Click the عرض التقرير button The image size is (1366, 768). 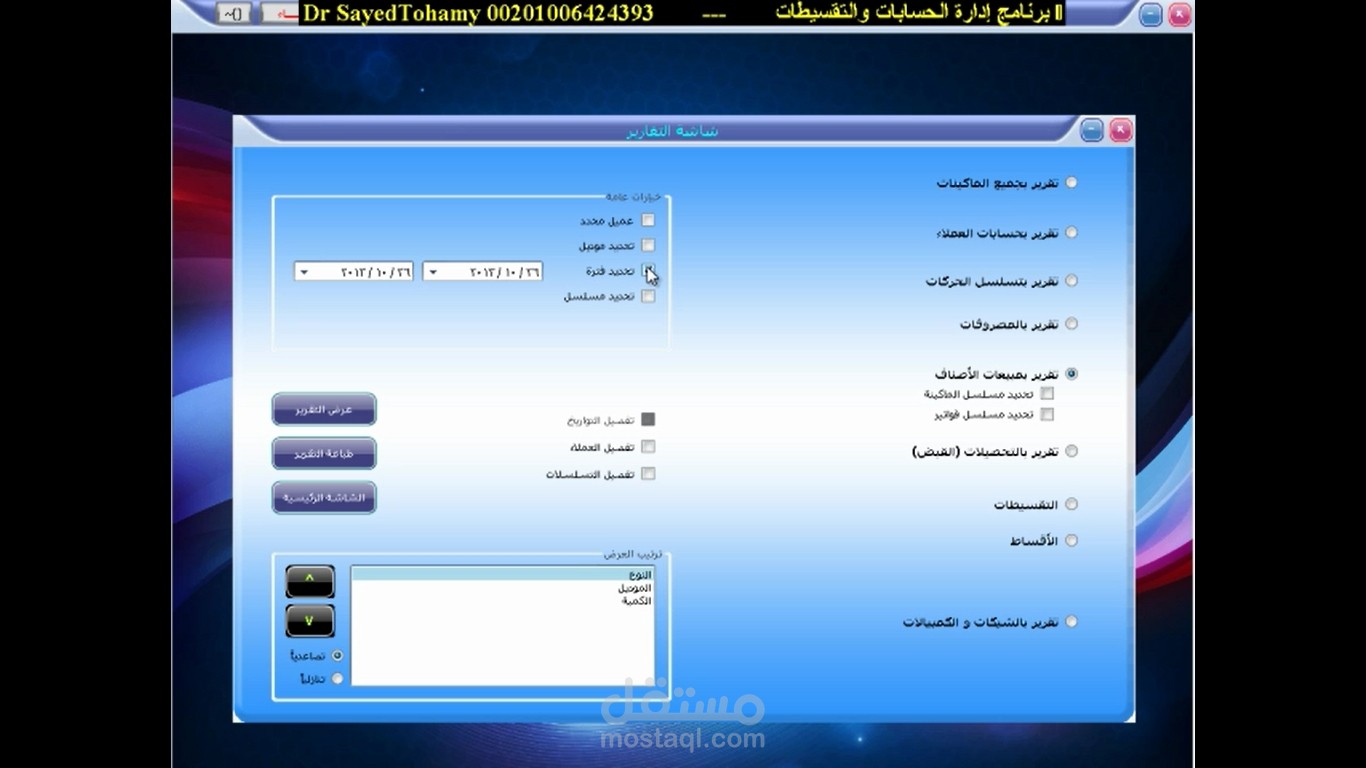click(324, 410)
